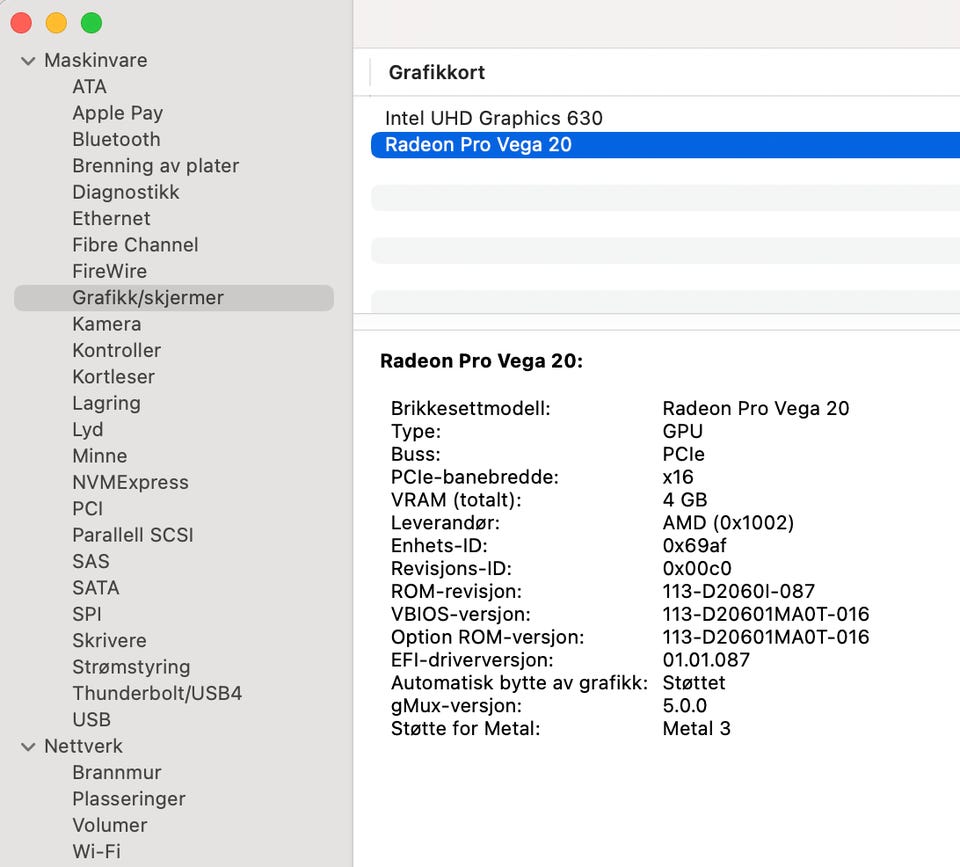Open Brenning av plater entry
Image resolution: width=960 pixels, height=867 pixels.
coord(156,166)
